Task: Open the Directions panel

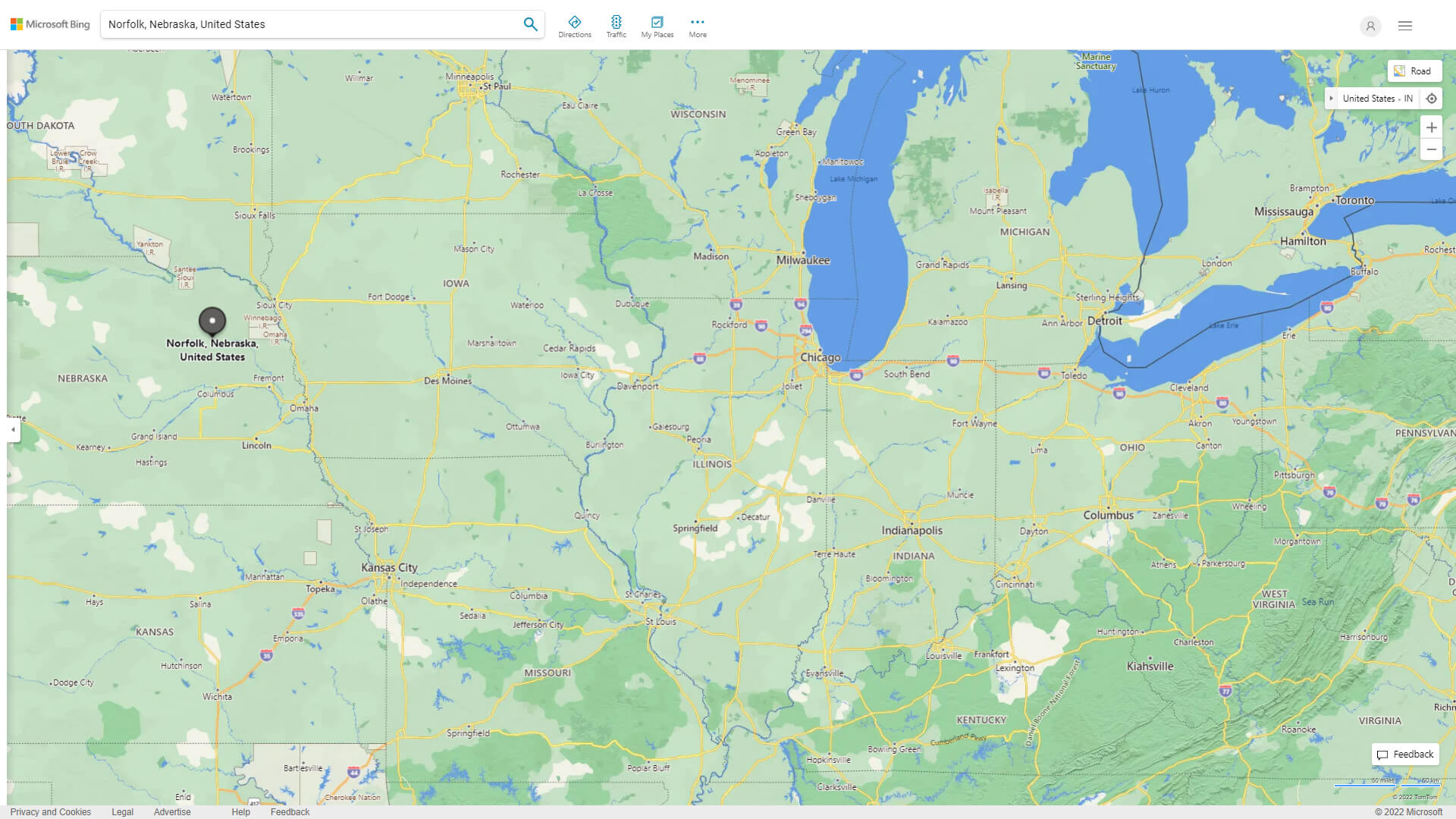Action: coord(575,25)
